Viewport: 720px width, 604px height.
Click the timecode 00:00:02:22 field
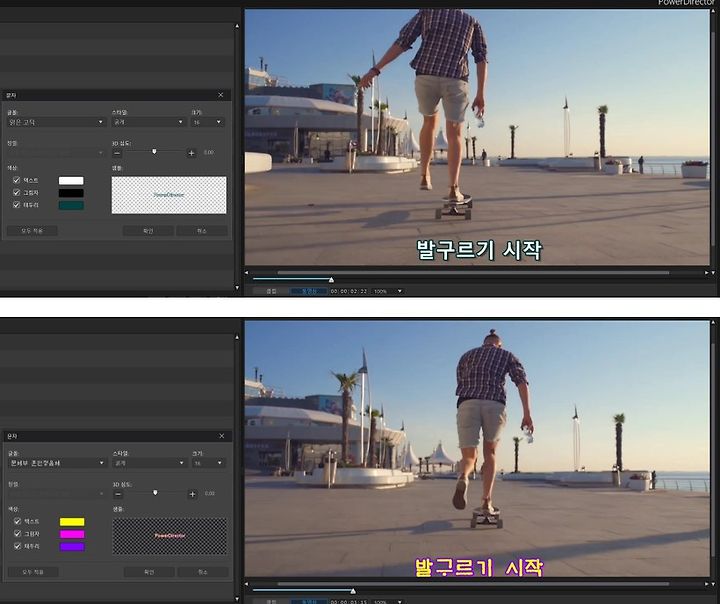[349, 291]
